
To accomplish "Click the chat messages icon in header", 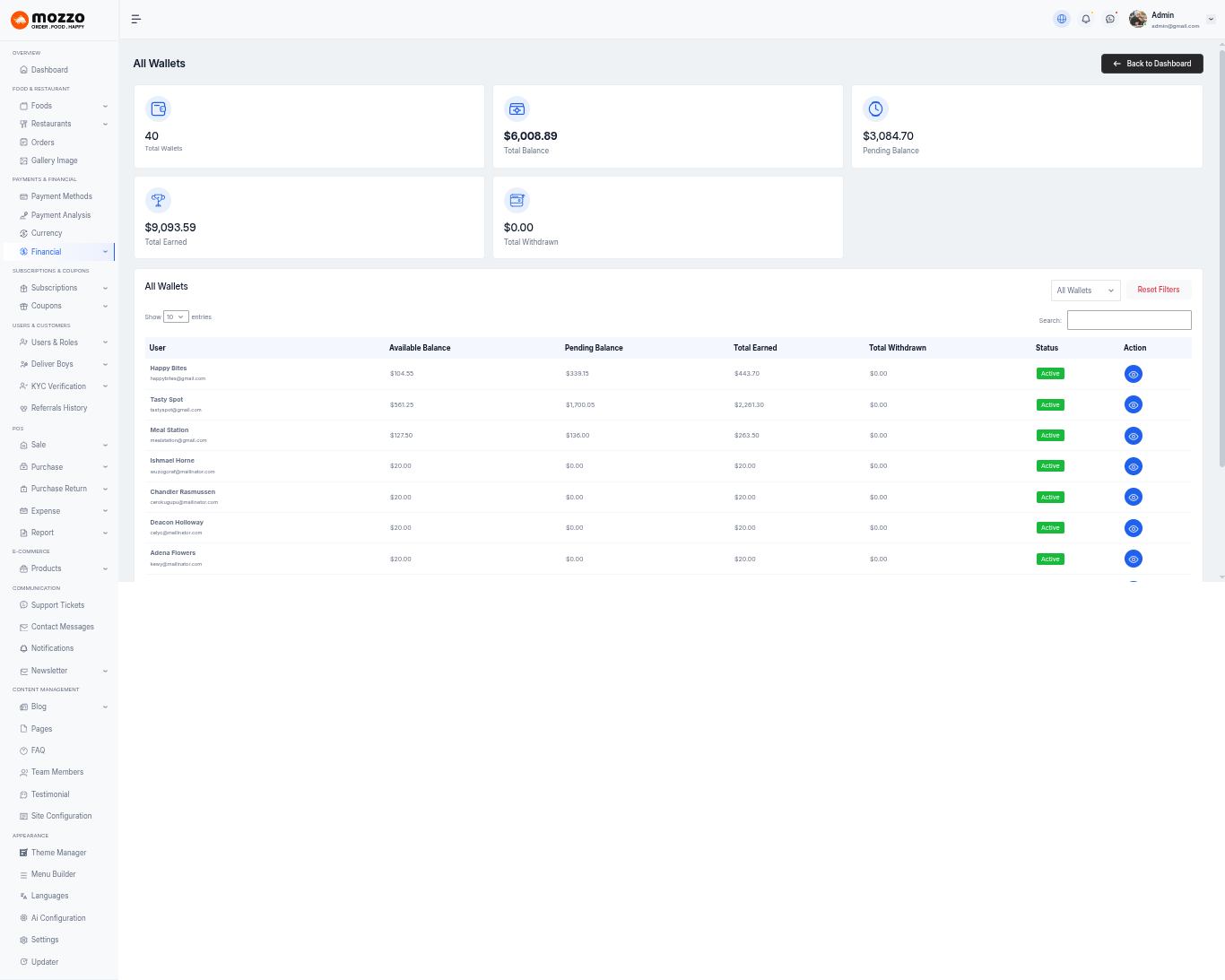I will pos(1110,19).
